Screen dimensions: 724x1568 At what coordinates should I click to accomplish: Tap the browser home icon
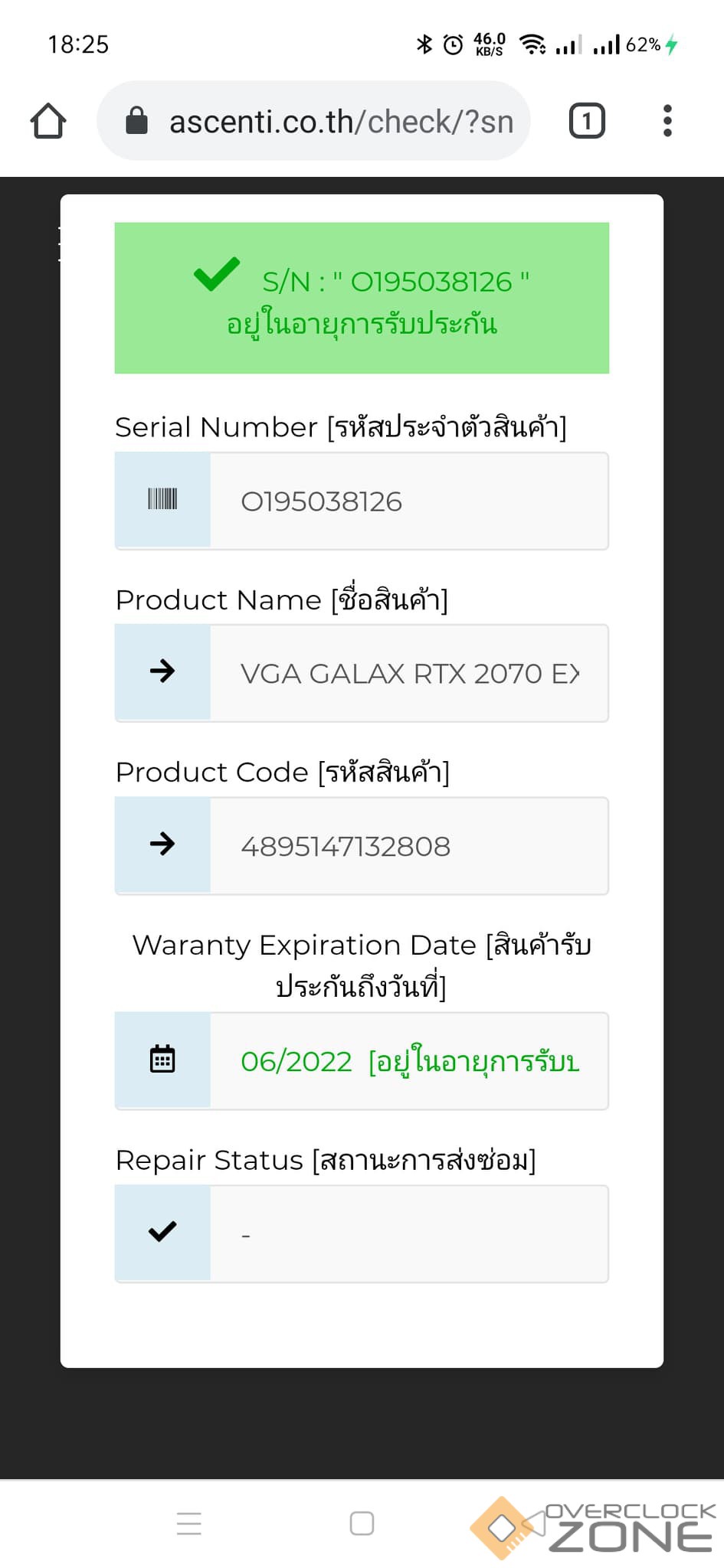(x=48, y=121)
